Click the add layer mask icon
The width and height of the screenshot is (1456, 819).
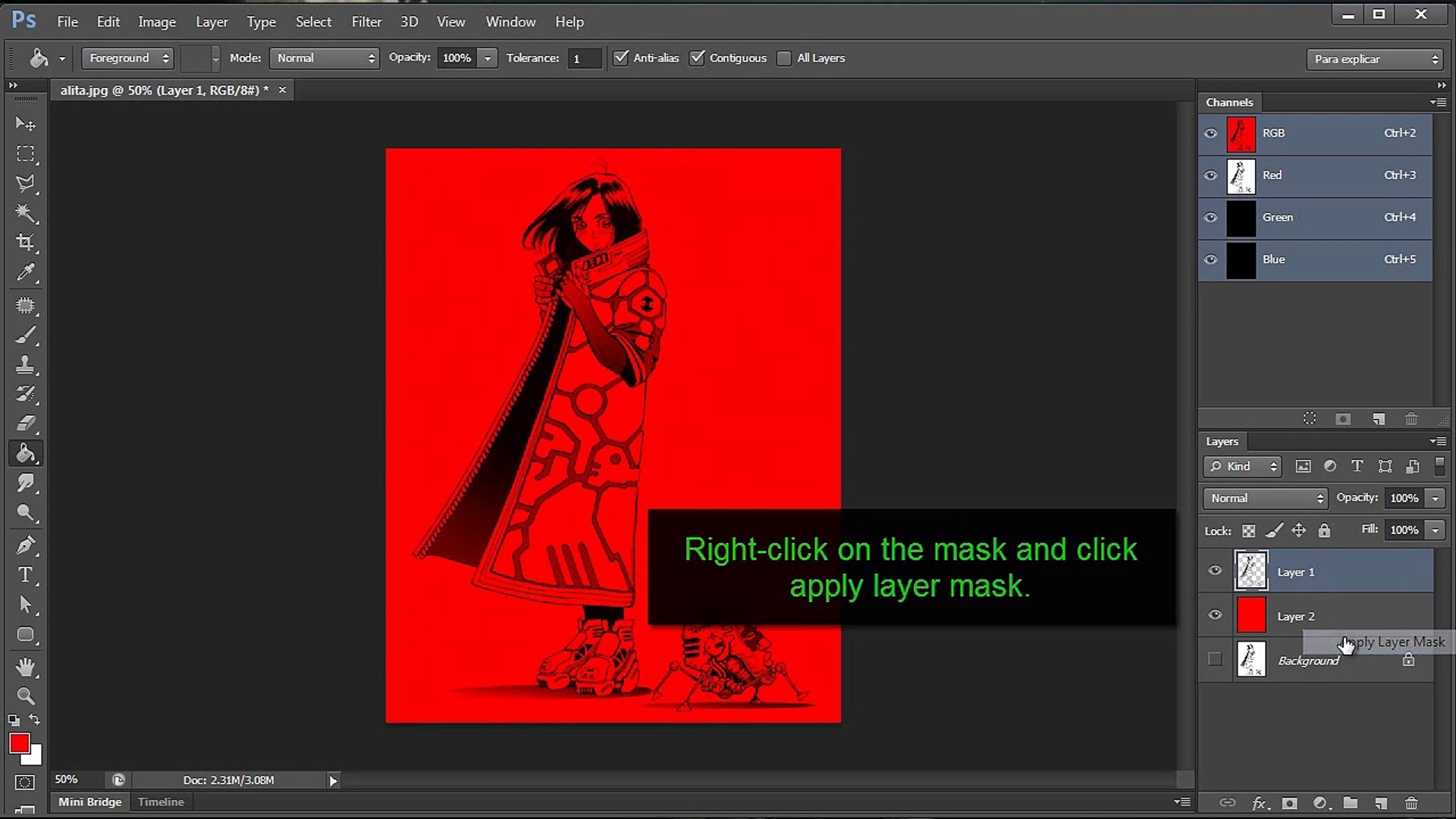1289,803
